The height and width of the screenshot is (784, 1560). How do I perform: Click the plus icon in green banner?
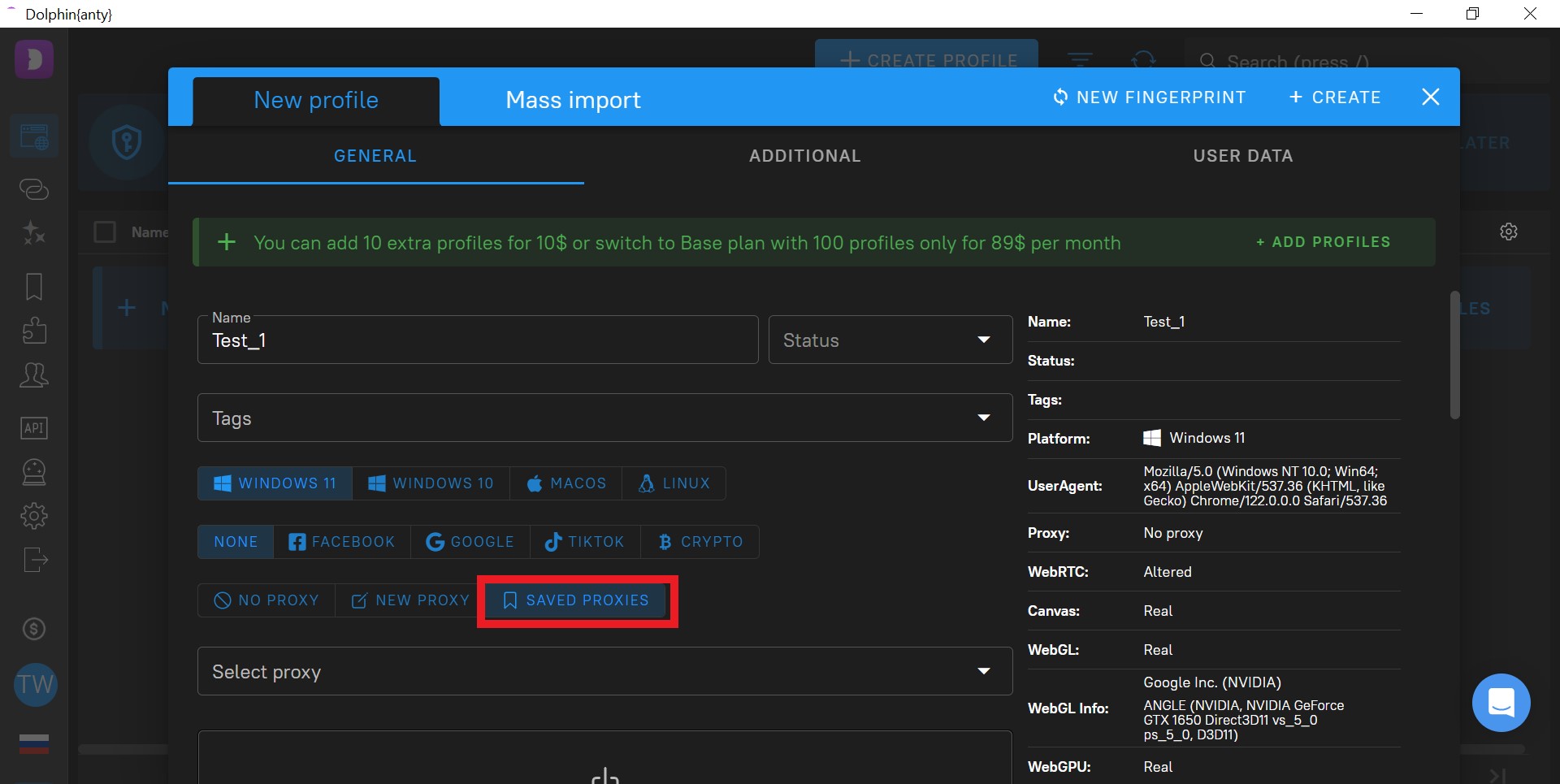227,242
